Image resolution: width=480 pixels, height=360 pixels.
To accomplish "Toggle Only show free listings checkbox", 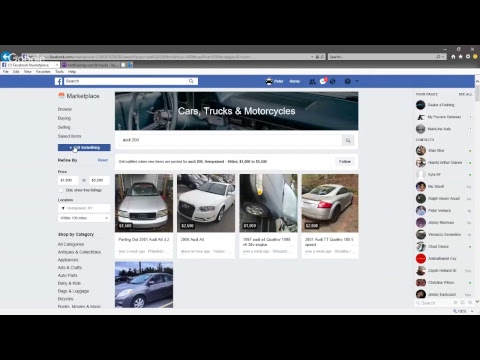I will click(x=60, y=190).
